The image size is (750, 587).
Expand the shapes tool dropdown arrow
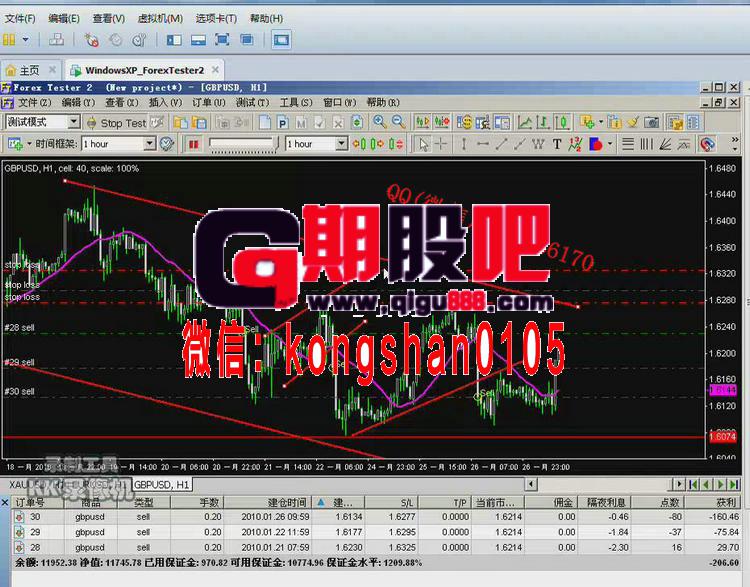(609, 144)
